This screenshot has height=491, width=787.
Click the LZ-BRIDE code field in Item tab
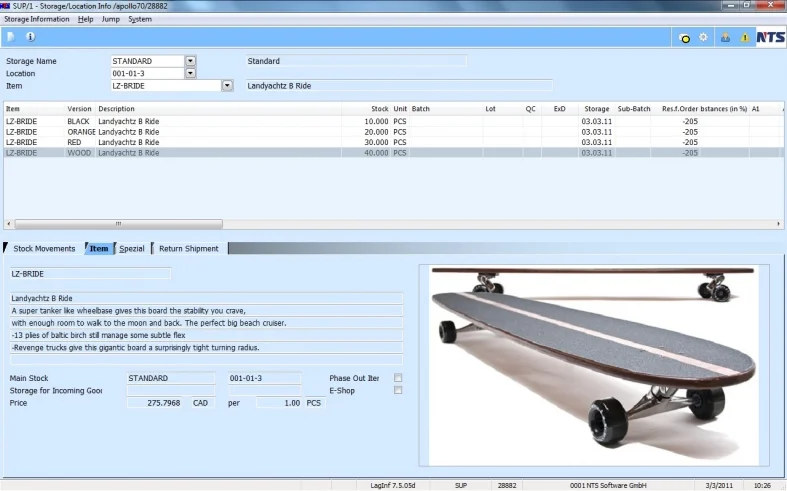point(90,274)
